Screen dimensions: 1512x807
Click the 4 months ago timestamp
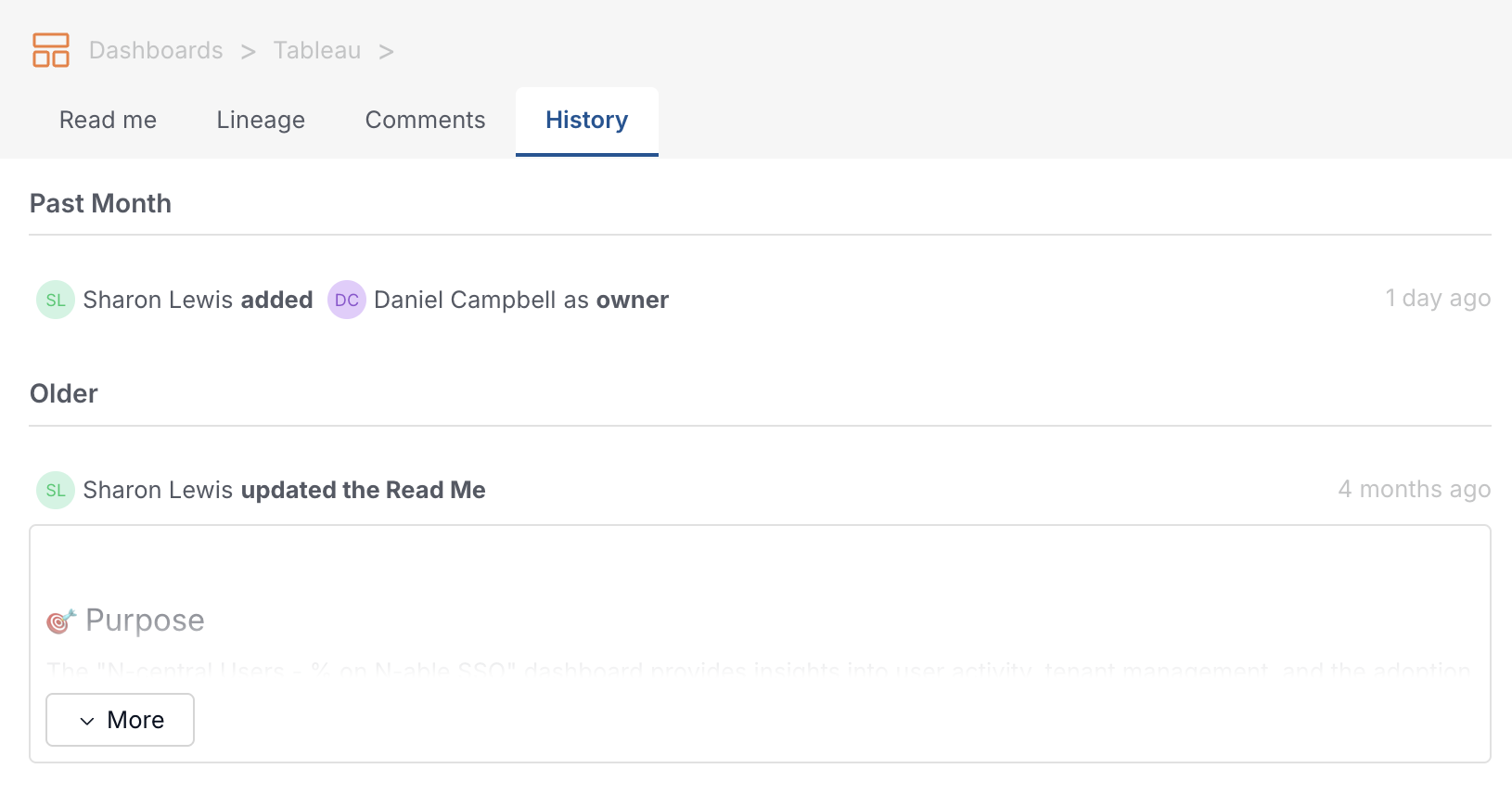tap(1415, 489)
